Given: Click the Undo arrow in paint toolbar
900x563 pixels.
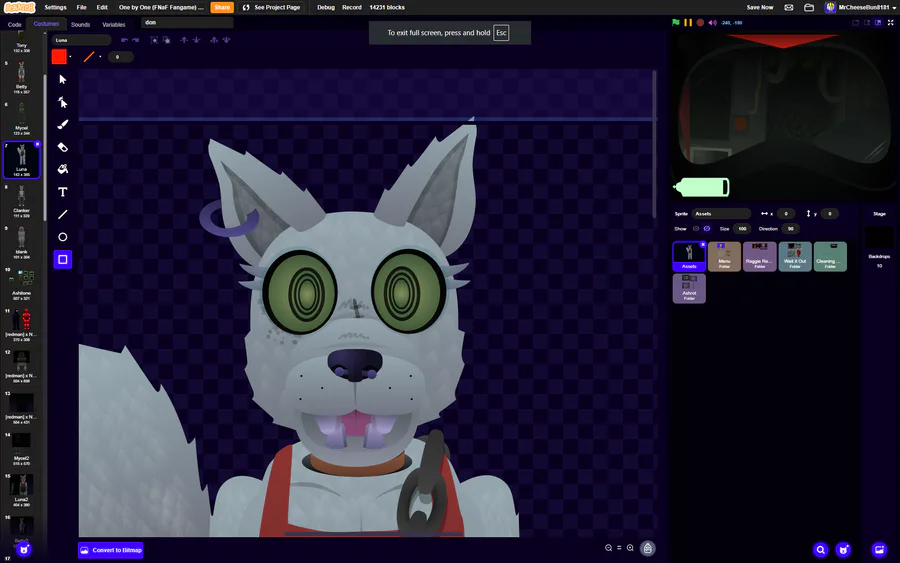Looking at the screenshot, I should coord(124,40).
